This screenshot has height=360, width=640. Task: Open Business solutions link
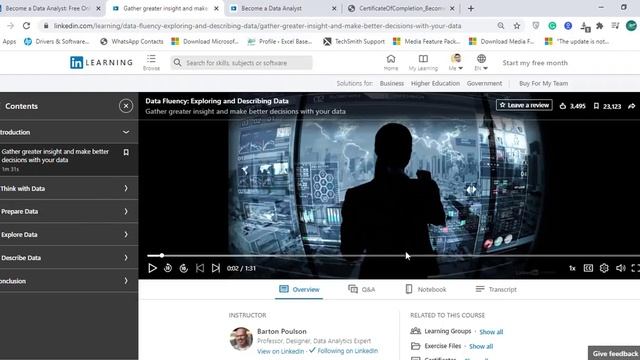392,83
